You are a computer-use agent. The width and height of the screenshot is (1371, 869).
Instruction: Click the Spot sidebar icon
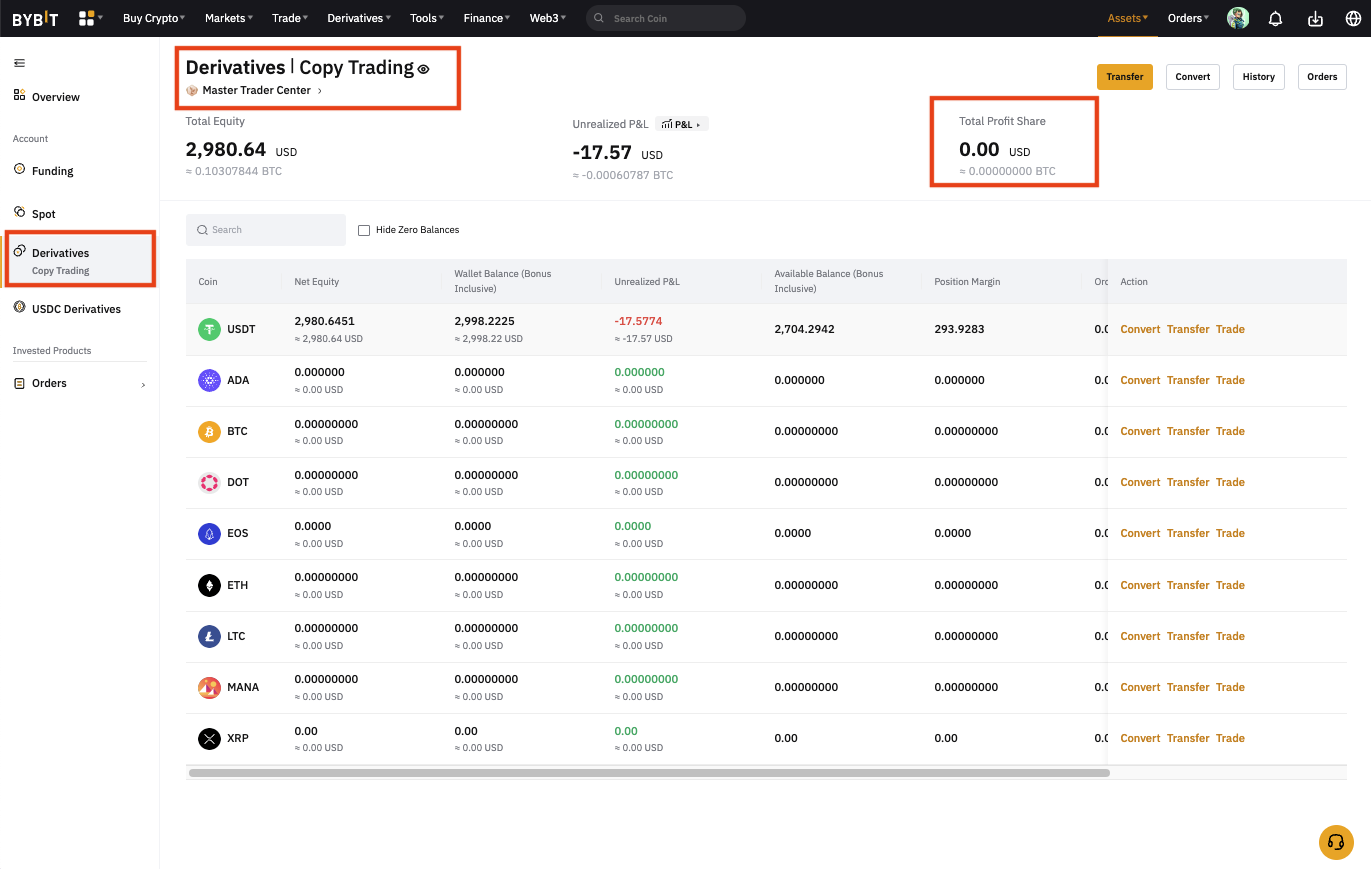[x=19, y=212]
